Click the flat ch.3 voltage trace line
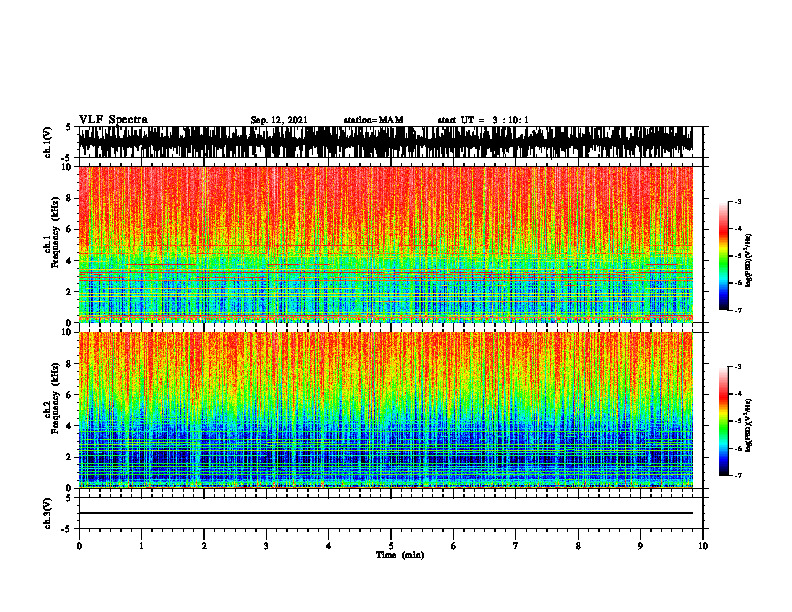The width and height of the screenshot is (792, 612). 386,513
